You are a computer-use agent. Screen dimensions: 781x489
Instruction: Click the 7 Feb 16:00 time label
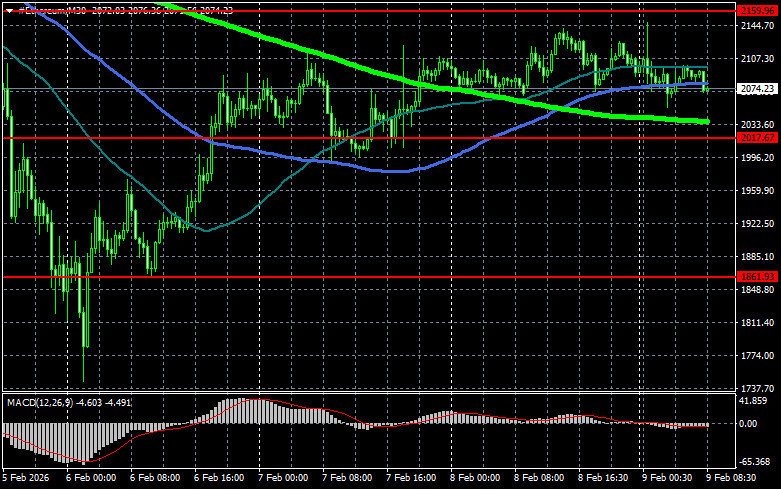[x=411, y=478]
